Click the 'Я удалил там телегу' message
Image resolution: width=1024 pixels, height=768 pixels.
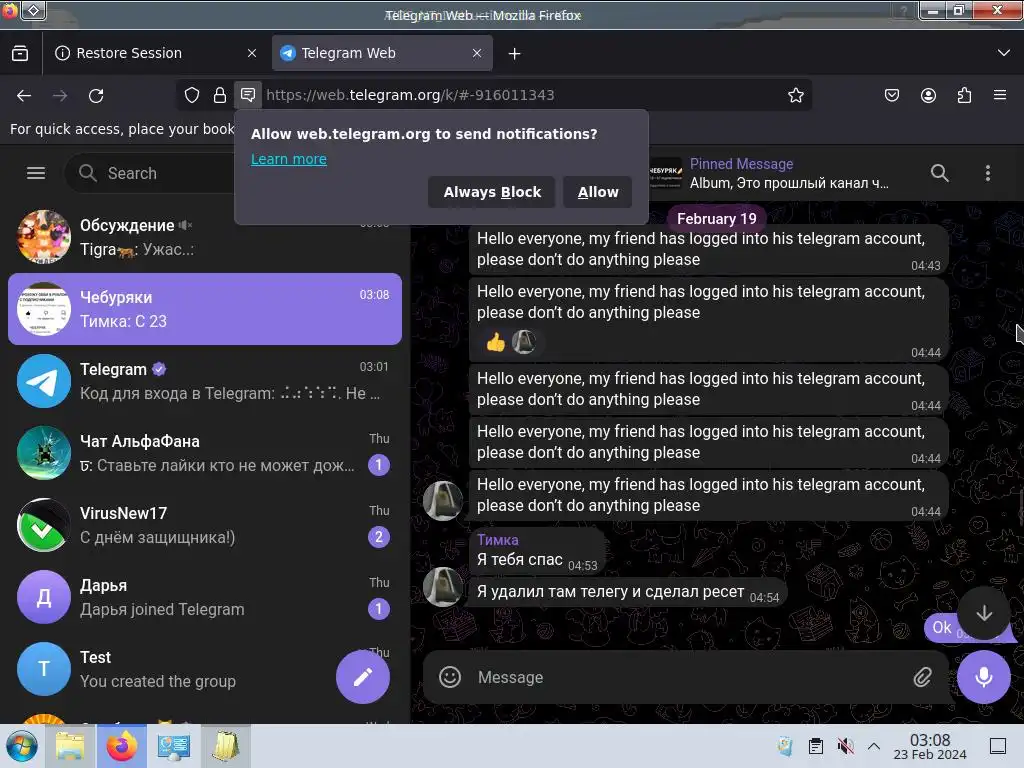coord(628,592)
